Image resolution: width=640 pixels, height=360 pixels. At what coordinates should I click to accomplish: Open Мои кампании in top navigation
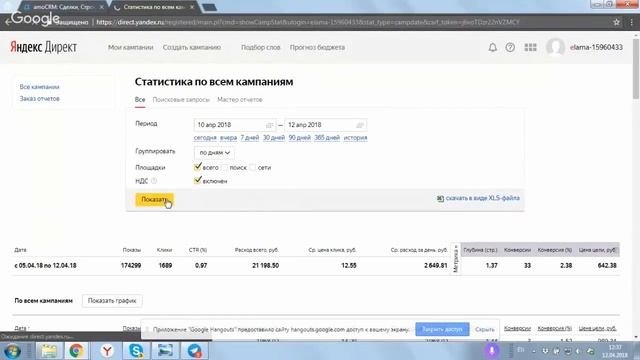tap(131, 47)
